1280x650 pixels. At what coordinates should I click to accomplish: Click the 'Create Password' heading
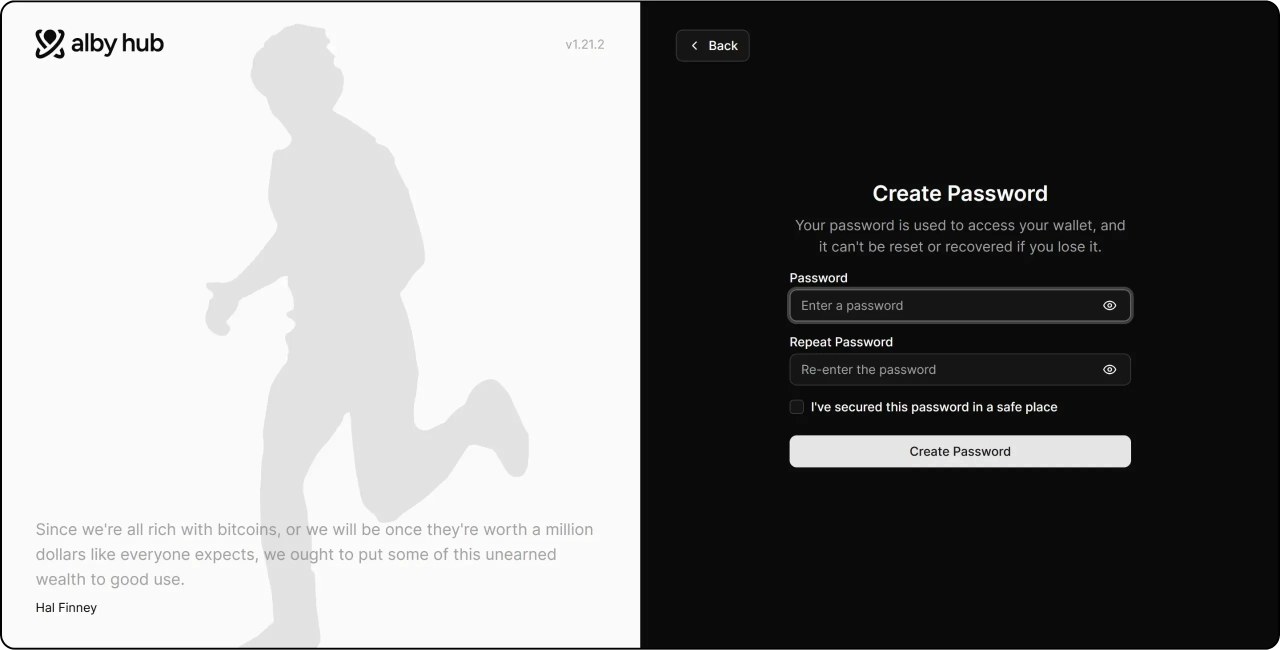959,193
